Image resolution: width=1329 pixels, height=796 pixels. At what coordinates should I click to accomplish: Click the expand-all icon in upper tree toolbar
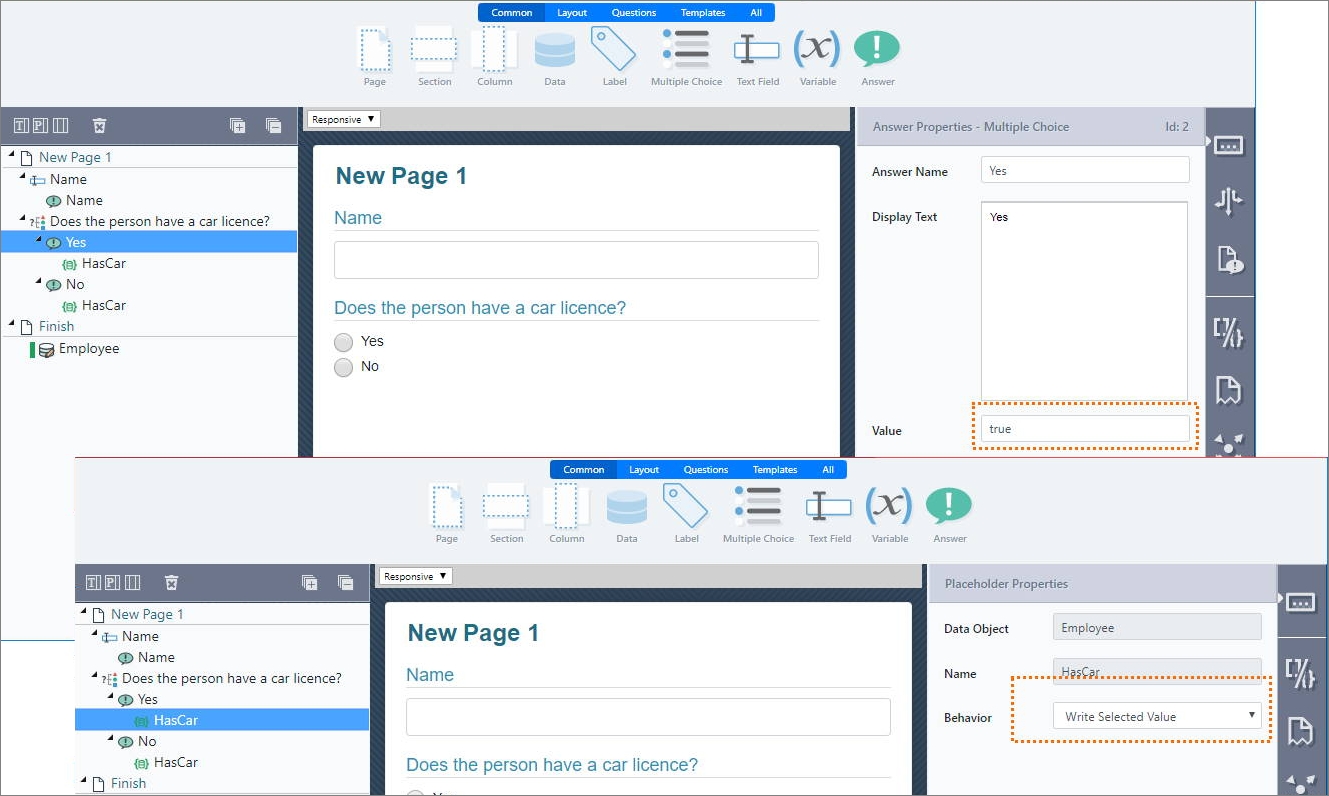tap(237, 125)
